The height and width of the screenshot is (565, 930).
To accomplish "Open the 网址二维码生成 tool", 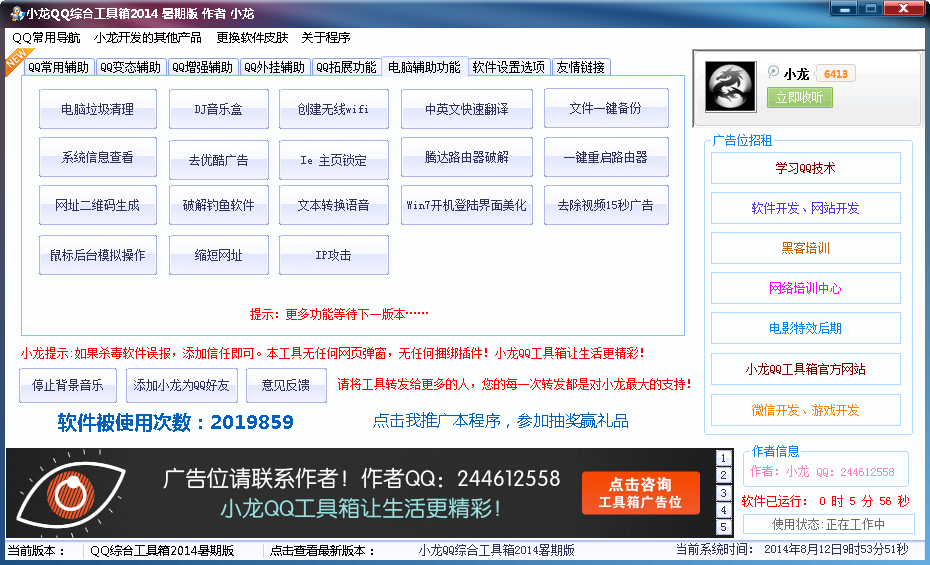I will (x=97, y=205).
